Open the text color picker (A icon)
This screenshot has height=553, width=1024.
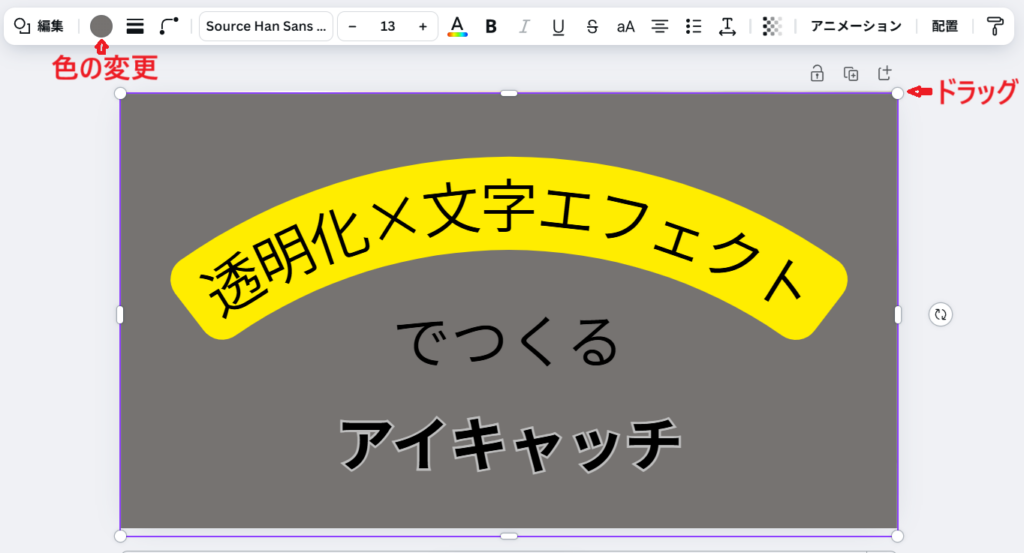coord(457,26)
